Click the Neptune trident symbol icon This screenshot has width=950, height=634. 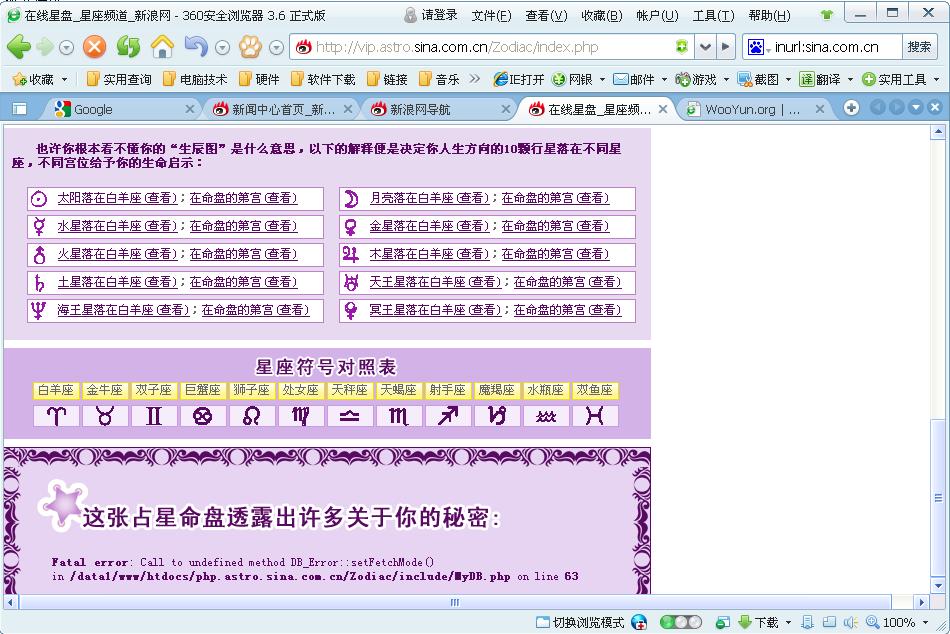[x=39, y=310]
